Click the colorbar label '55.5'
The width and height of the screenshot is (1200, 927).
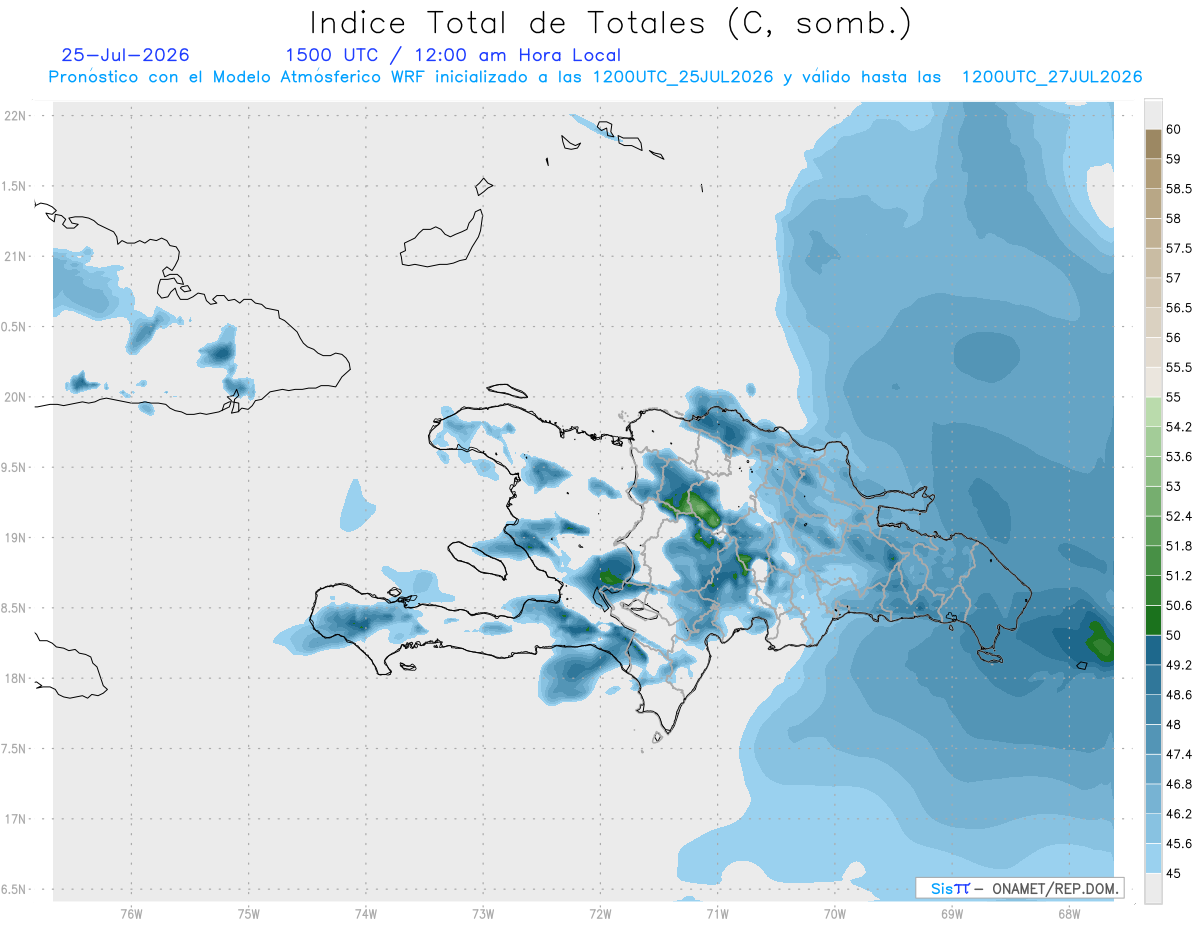[x=1179, y=368]
